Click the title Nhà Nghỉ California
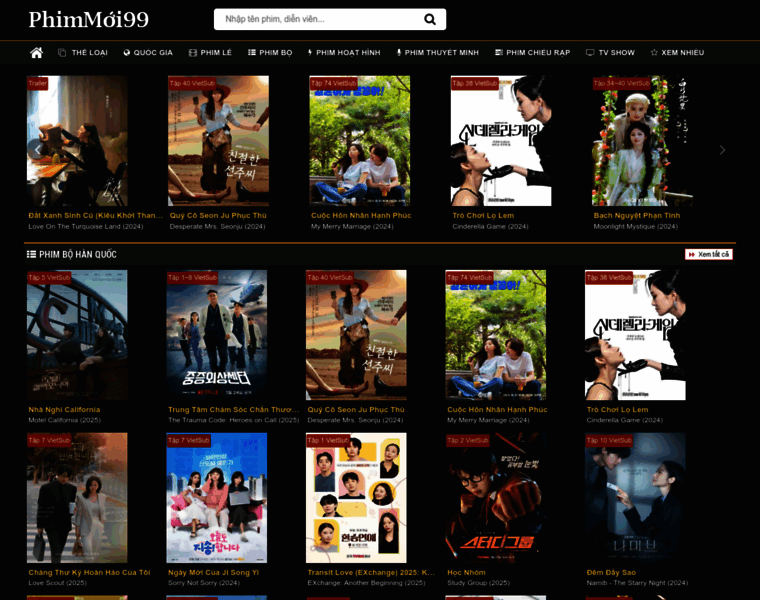Screen dimensions: 760x600 pyautogui.click(x=64, y=410)
